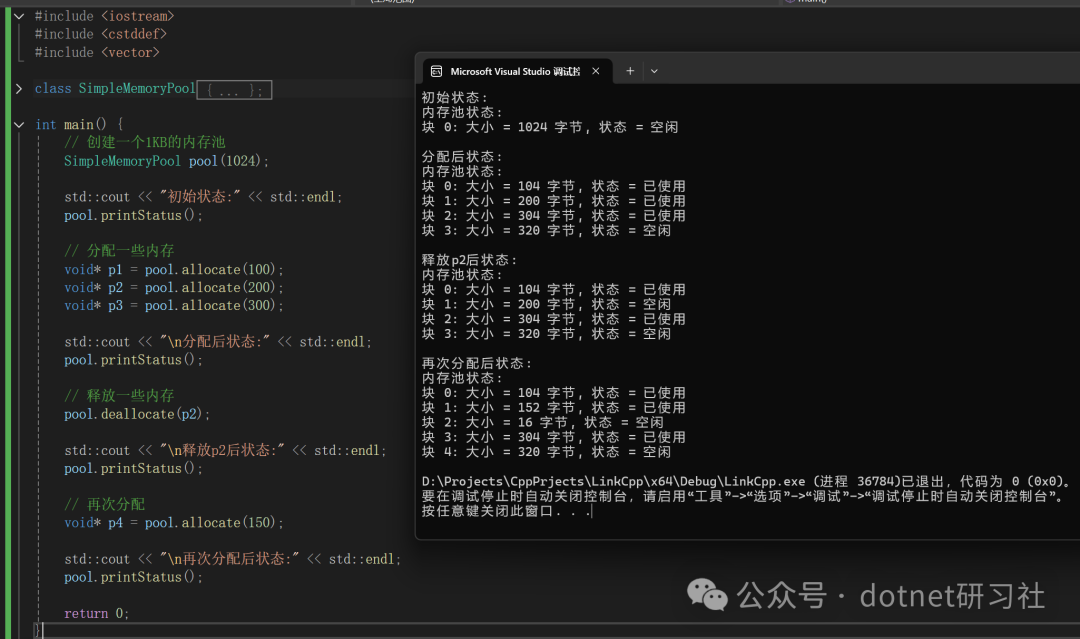Collapse the main() function fold chevron

(x=19, y=125)
